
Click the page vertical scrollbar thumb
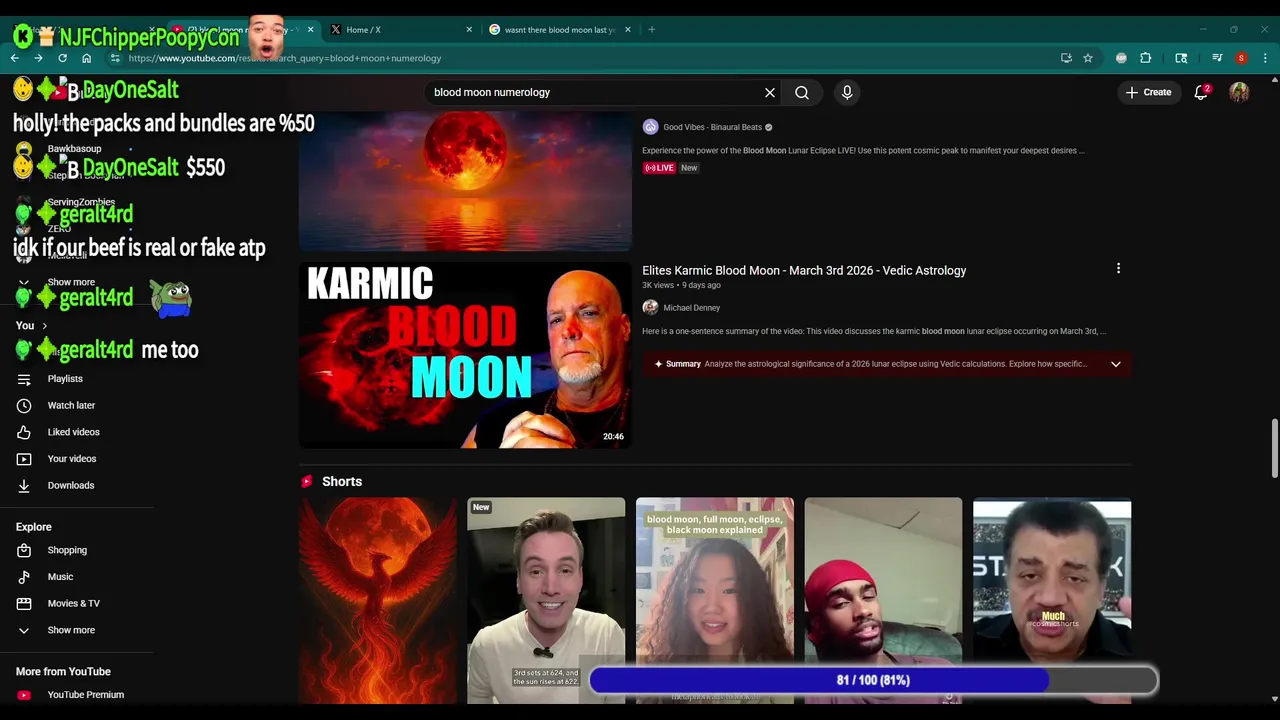pos(1274,449)
